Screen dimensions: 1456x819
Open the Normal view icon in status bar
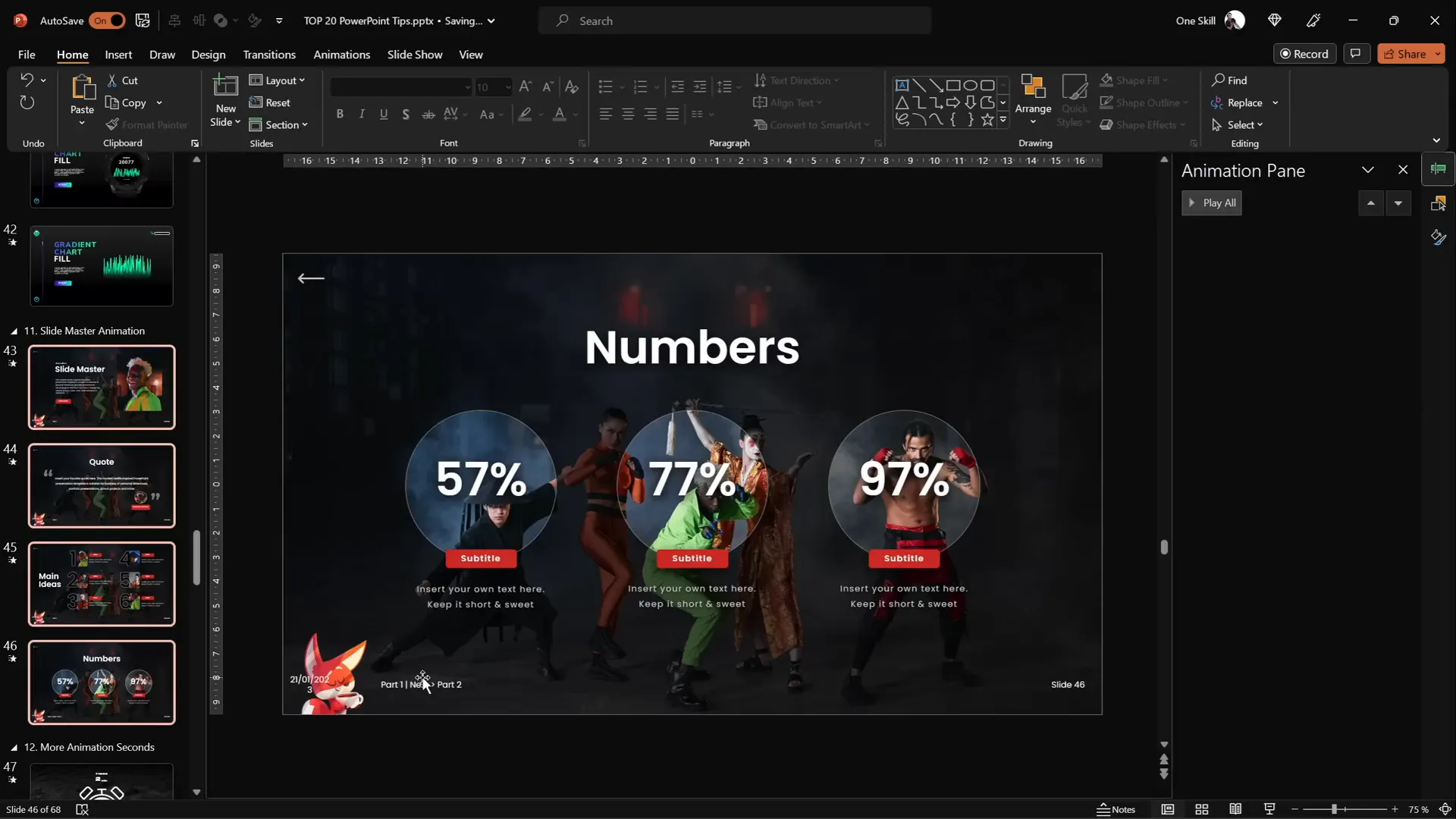(1168, 809)
